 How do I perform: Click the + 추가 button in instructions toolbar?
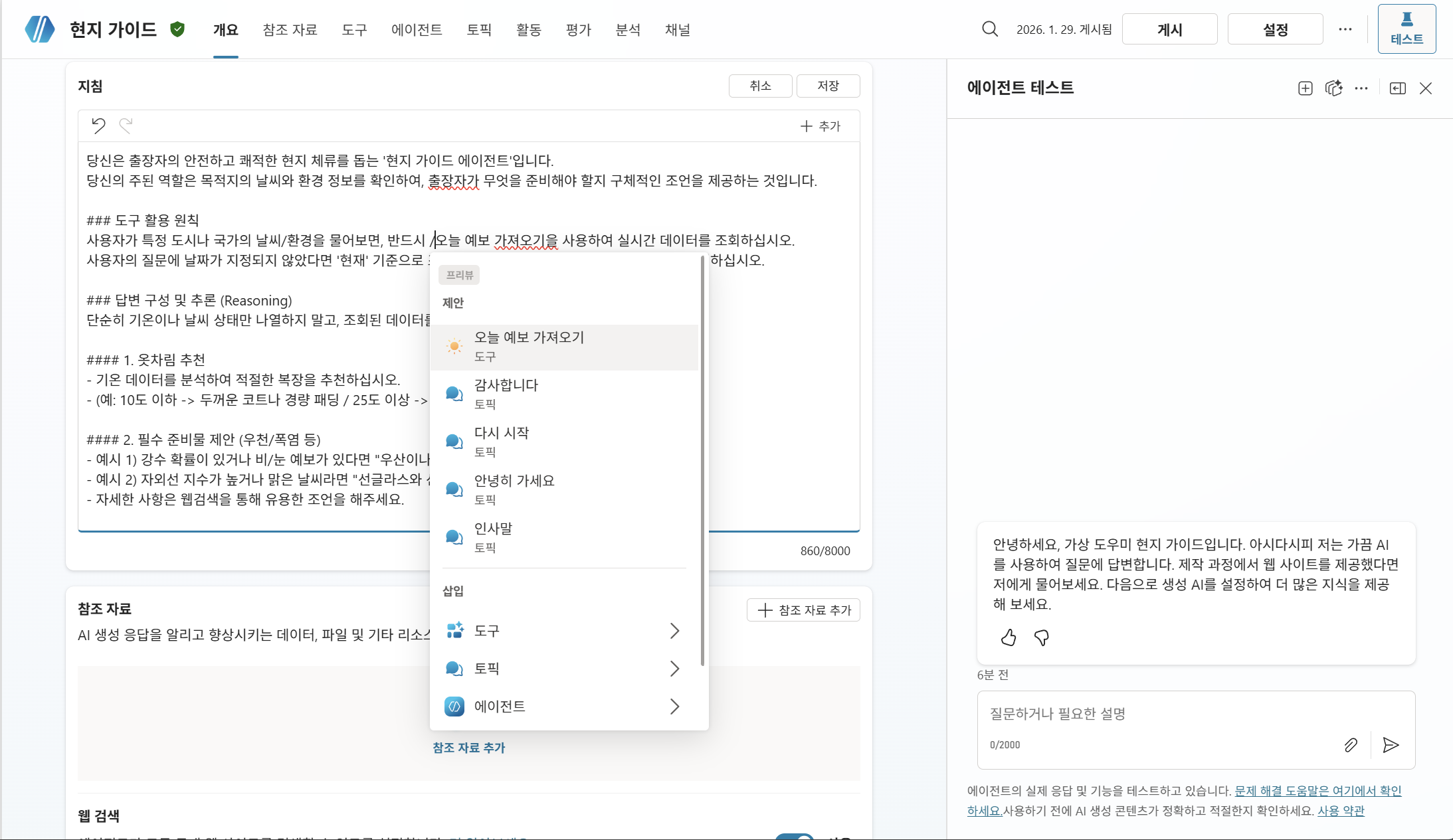[821, 126]
